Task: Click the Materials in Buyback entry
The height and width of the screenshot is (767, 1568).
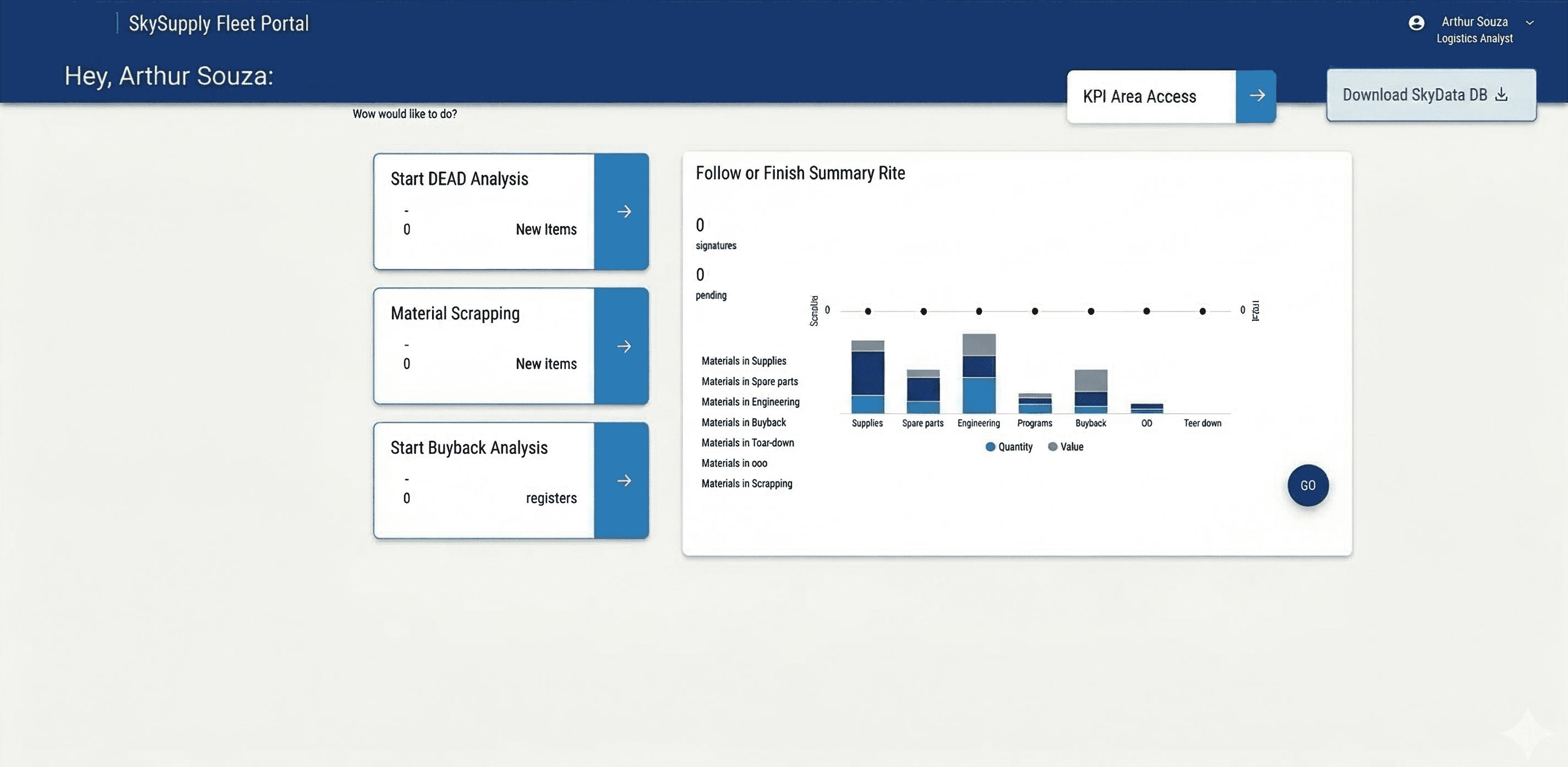Action: point(743,423)
